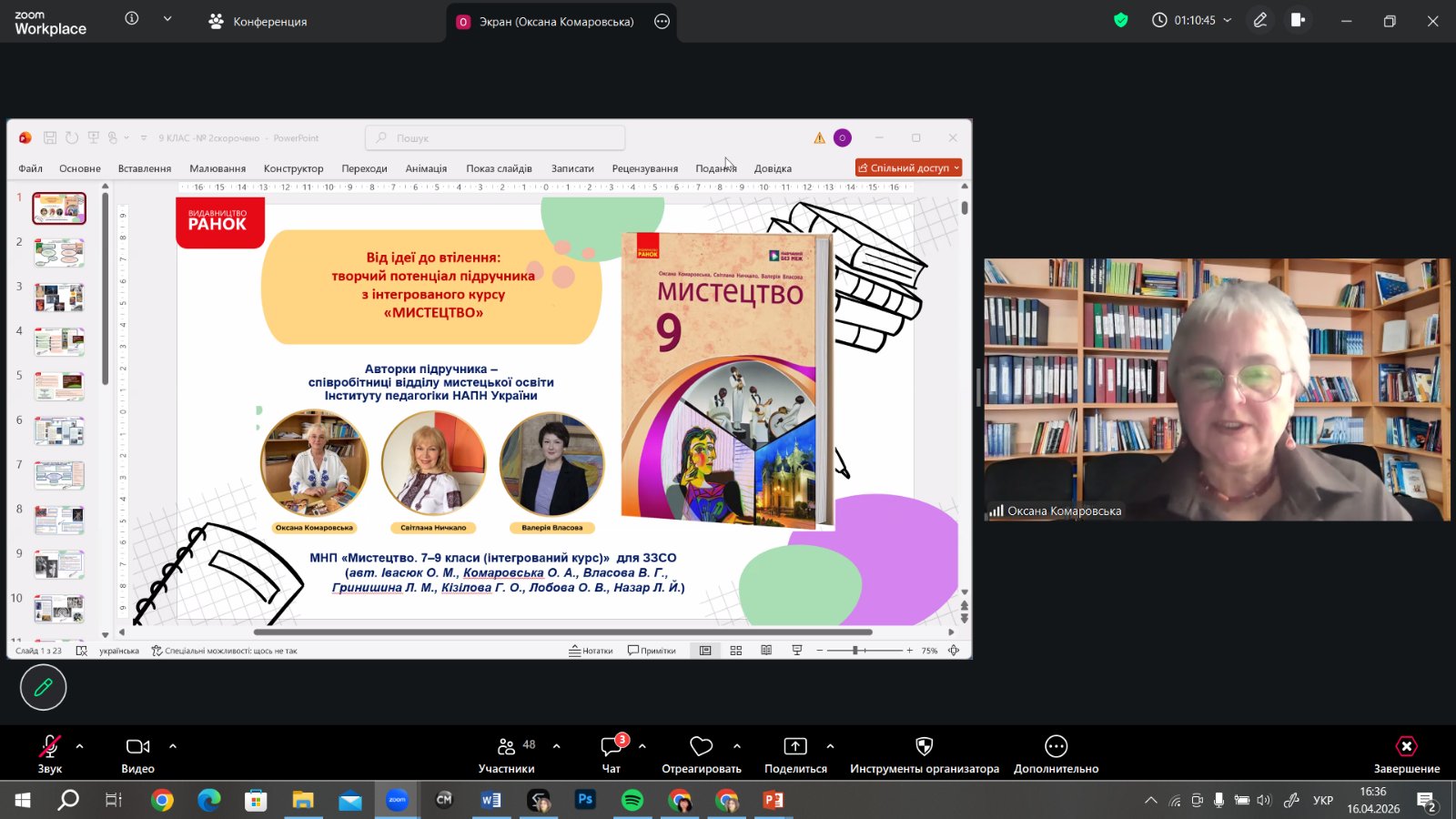Click the round annotation pencil button

[x=43, y=688]
